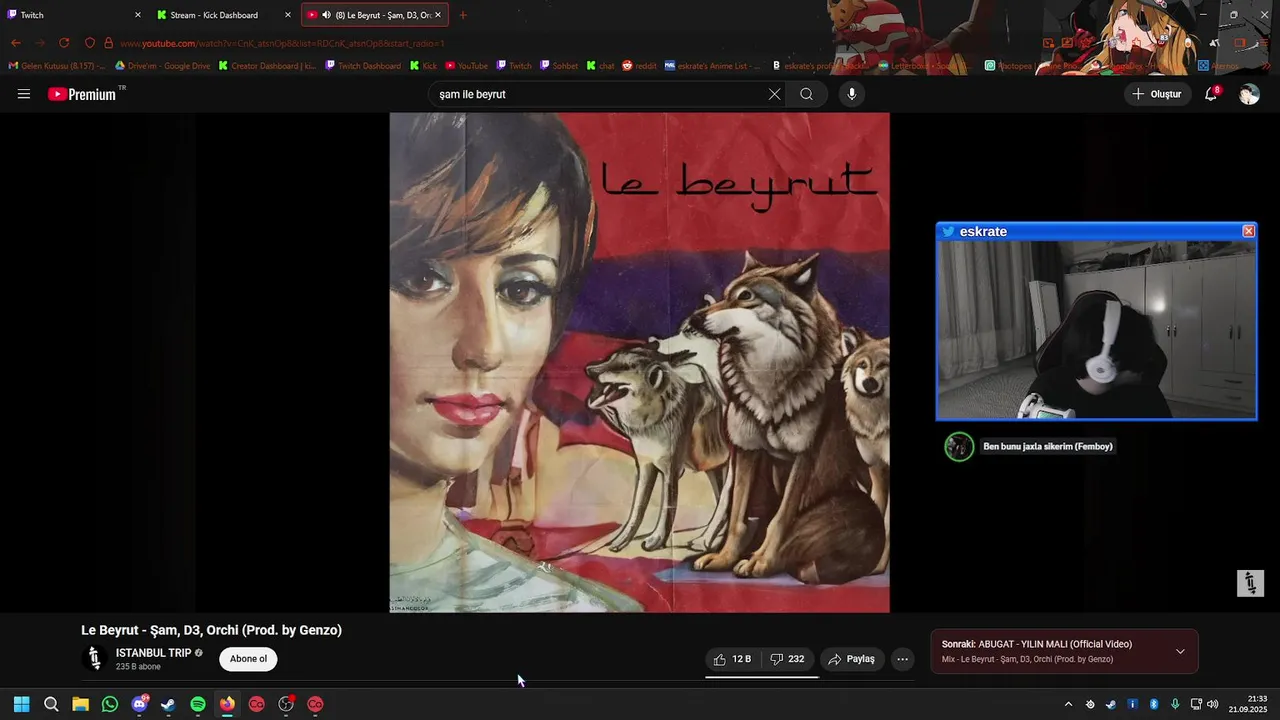Open the reddit bookmark
The image size is (1280, 720).
pyautogui.click(x=639, y=66)
